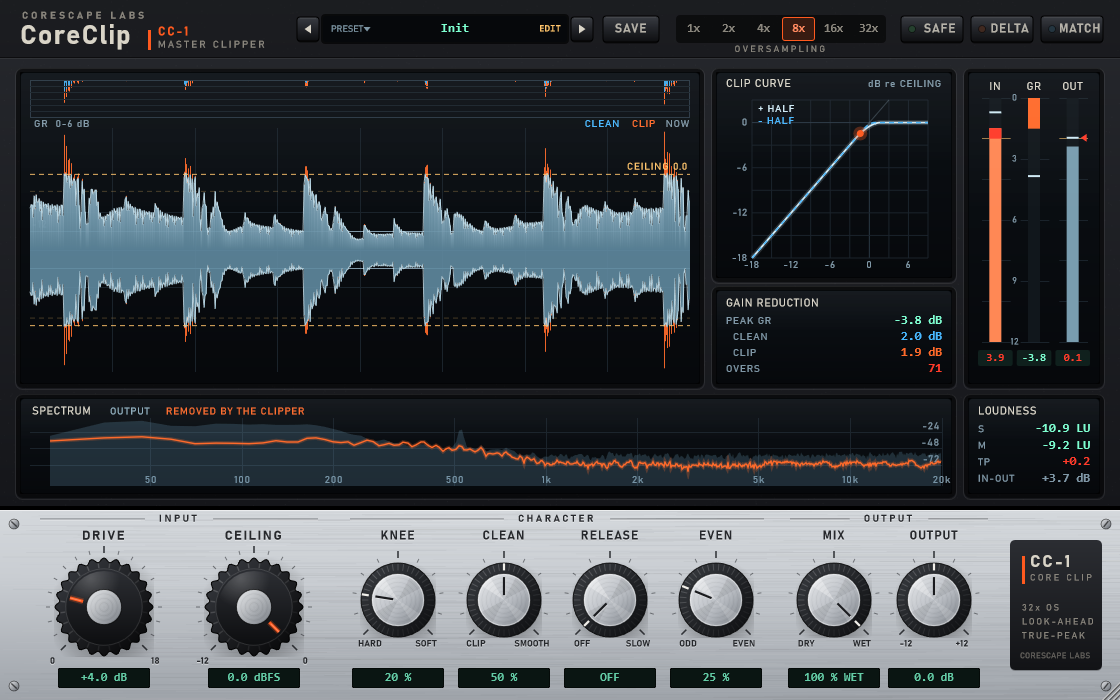Click the 0.0 dB output value field
This screenshot has width=1120, height=700.
pyautogui.click(x=934, y=677)
